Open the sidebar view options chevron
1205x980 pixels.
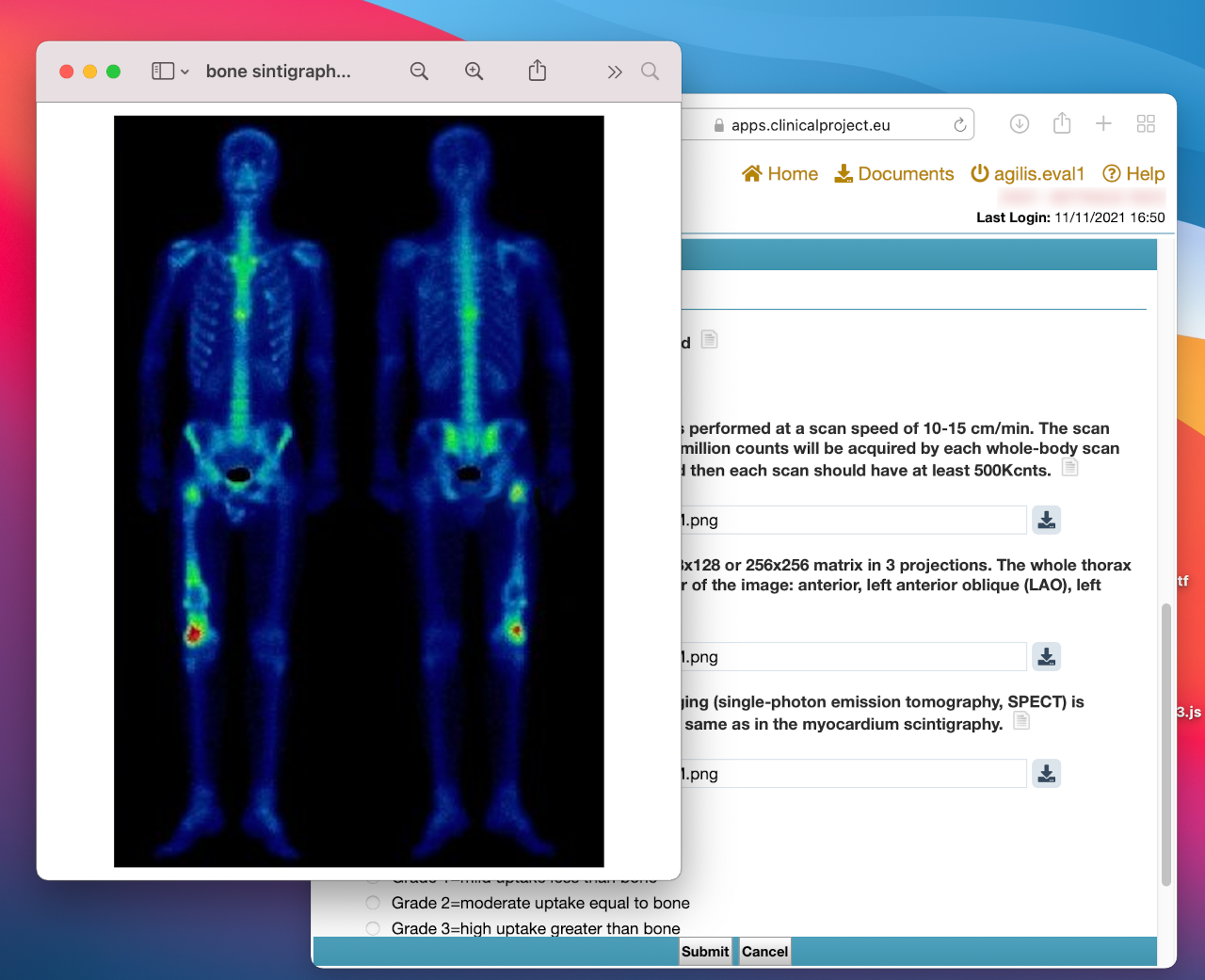pyautogui.click(x=185, y=72)
